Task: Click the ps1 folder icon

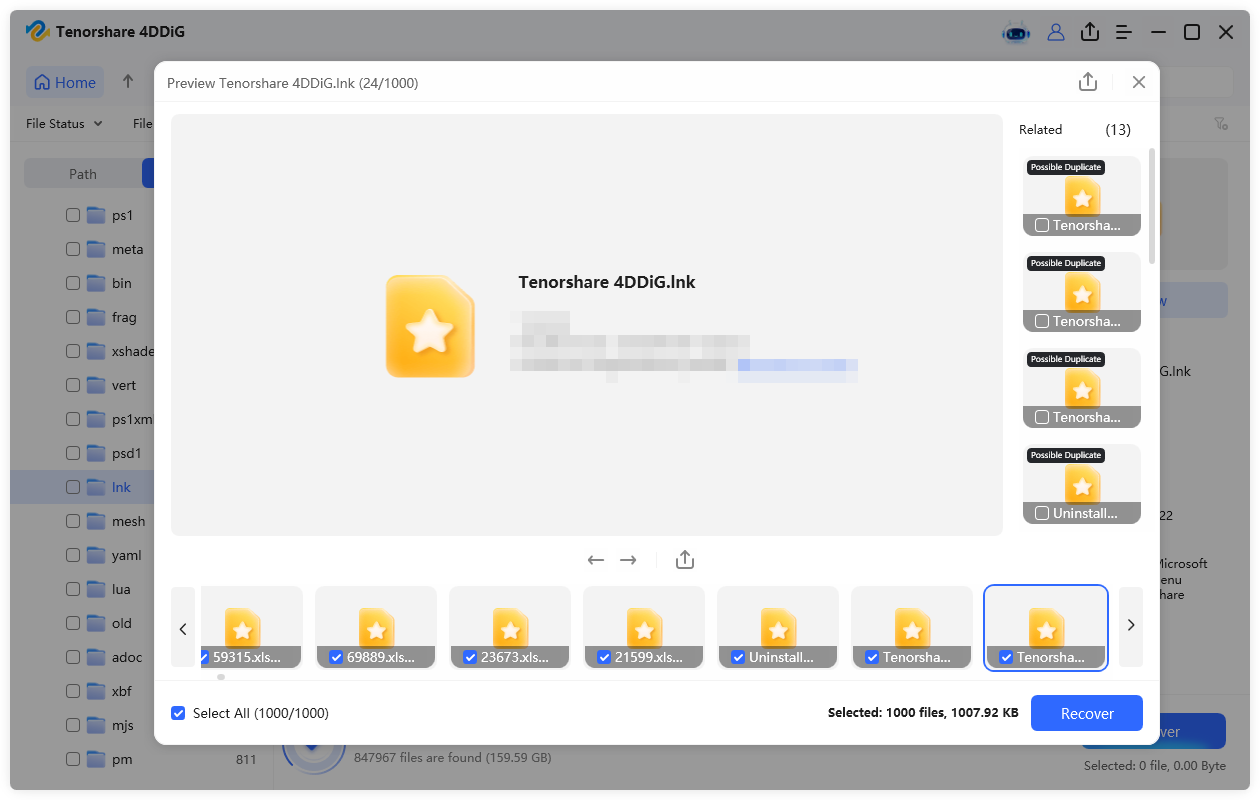Action: tap(96, 215)
